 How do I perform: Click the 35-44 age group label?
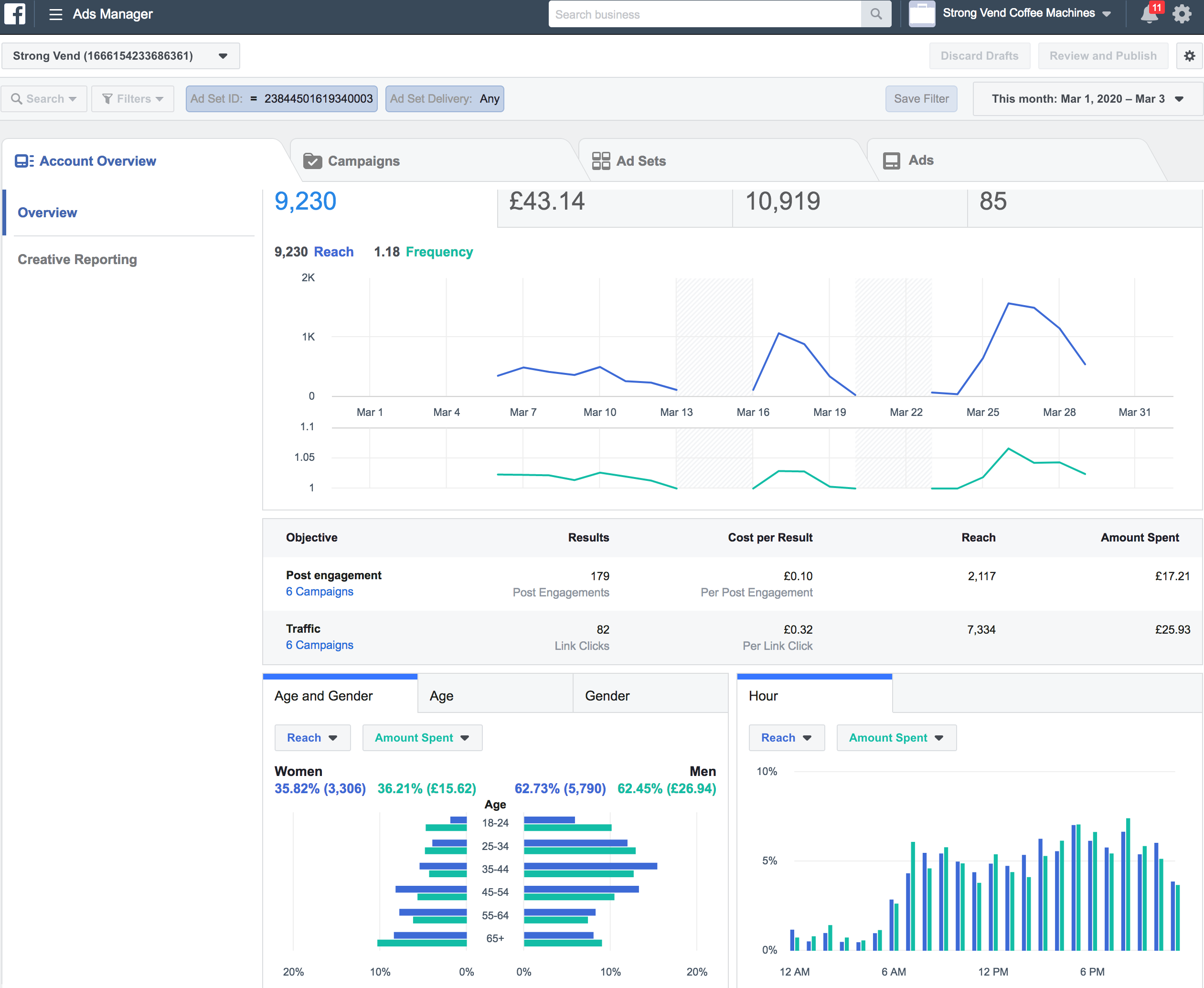495,870
